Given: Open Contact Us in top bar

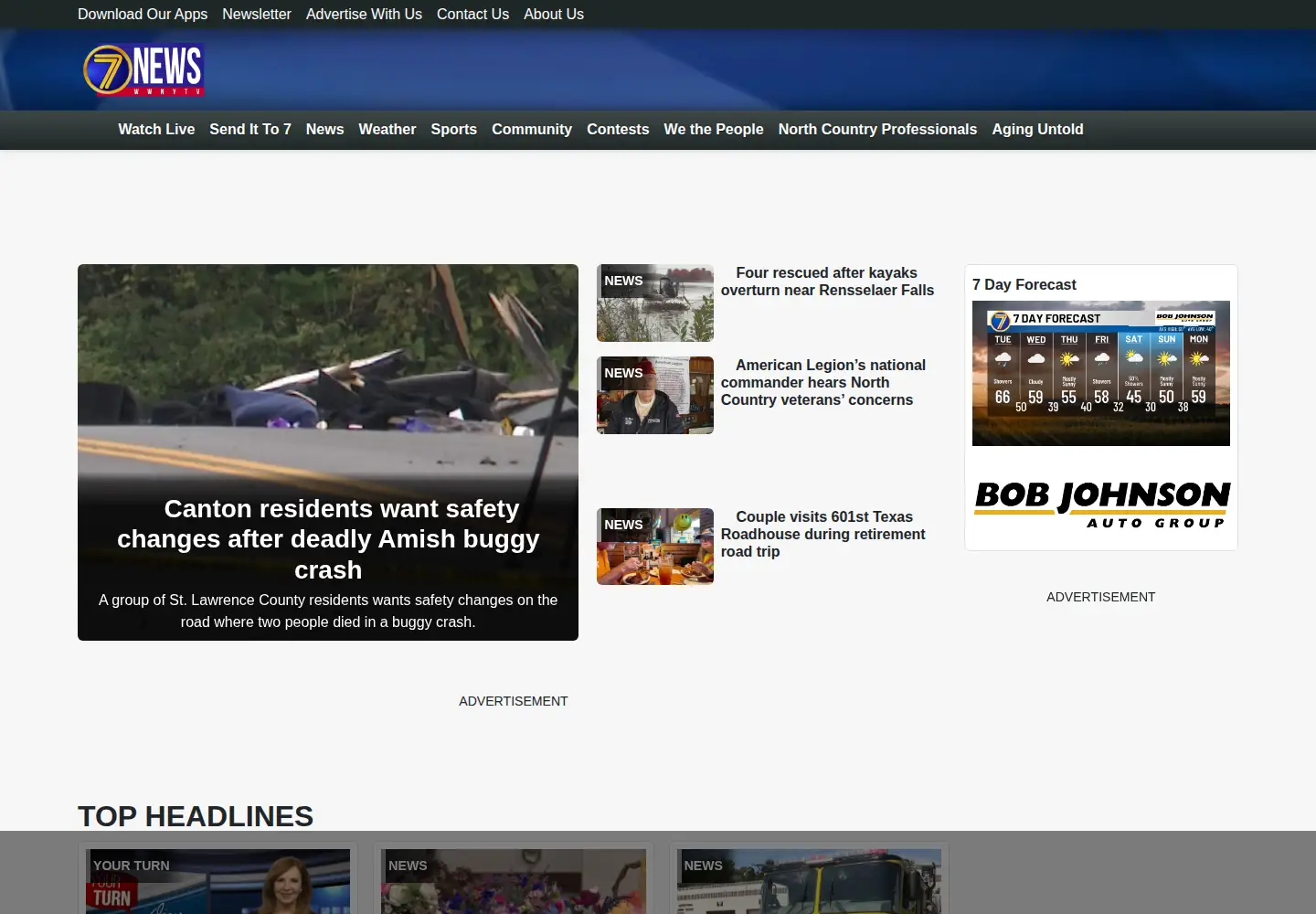Looking at the screenshot, I should [472, 14].
